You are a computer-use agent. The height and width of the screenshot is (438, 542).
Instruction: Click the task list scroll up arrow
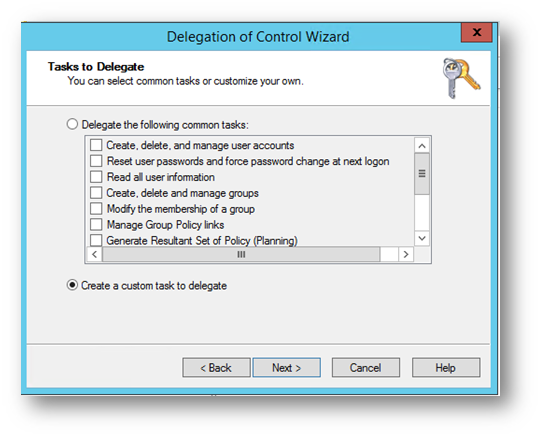[422, 146]
